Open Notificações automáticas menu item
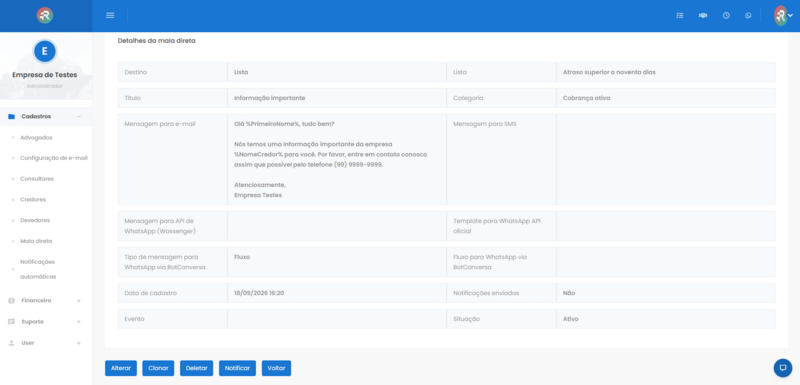This screenshot has width=800, height=385. [x=38, y=269]
